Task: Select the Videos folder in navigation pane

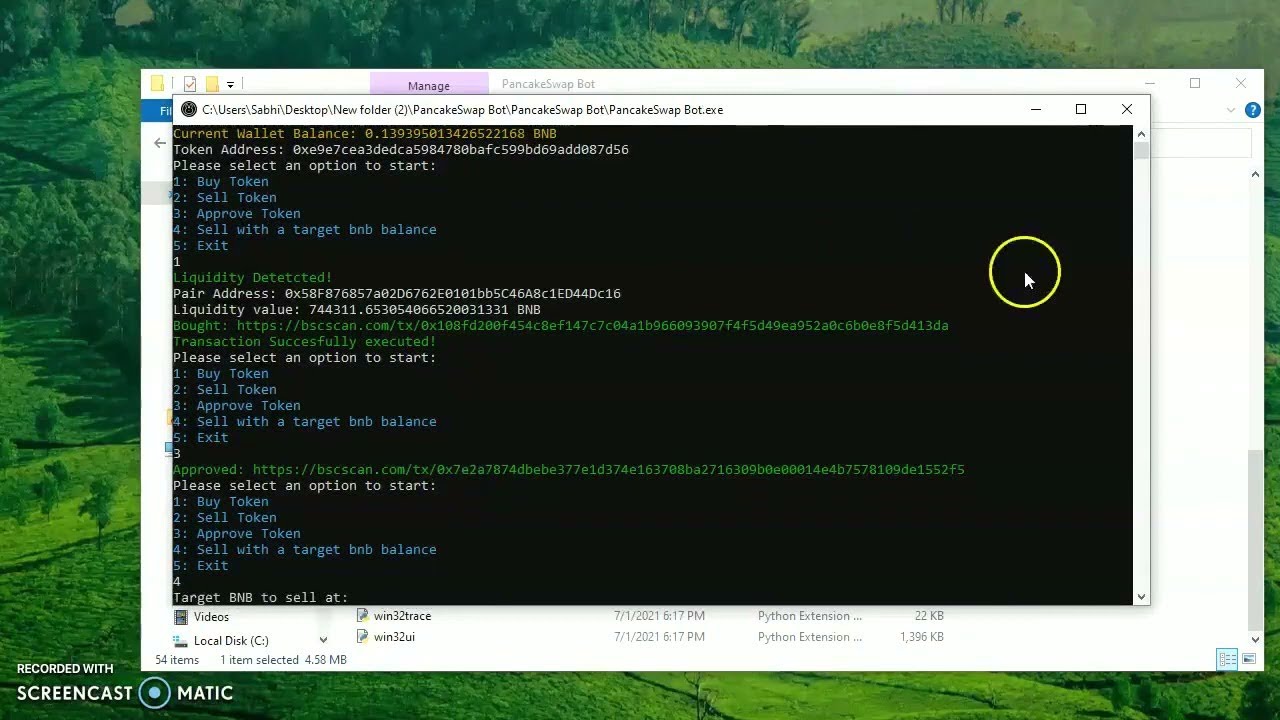Action: (211, 617)
